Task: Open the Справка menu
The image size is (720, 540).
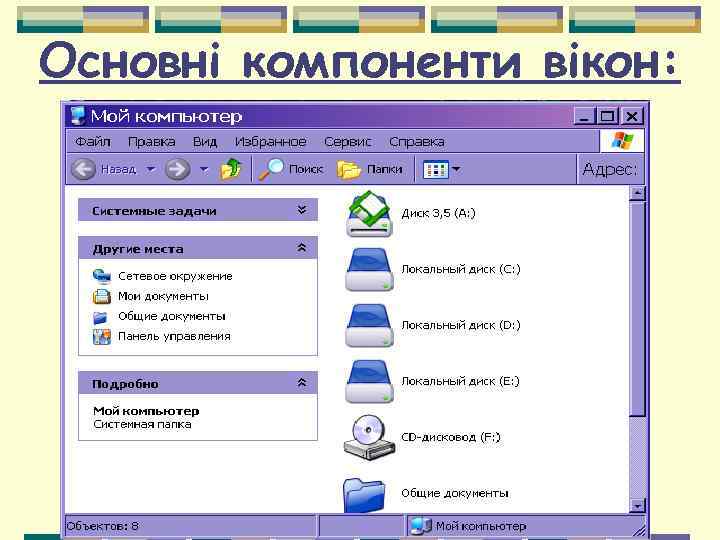Action: tap(416, 141)
